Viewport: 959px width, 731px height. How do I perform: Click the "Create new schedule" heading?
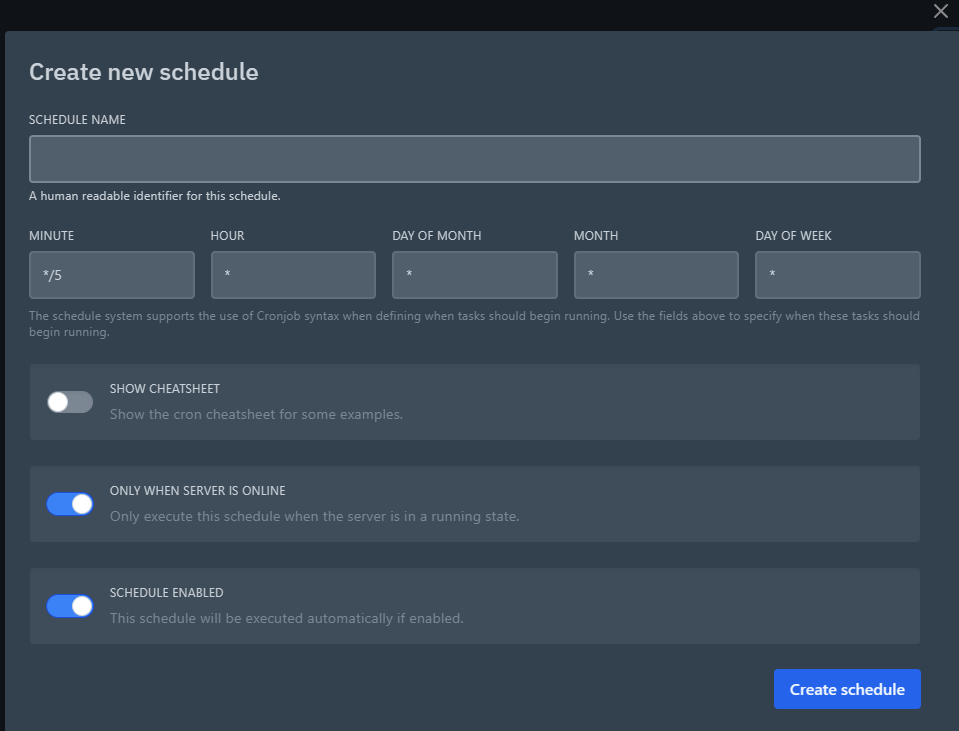click(x=144, y=72)
